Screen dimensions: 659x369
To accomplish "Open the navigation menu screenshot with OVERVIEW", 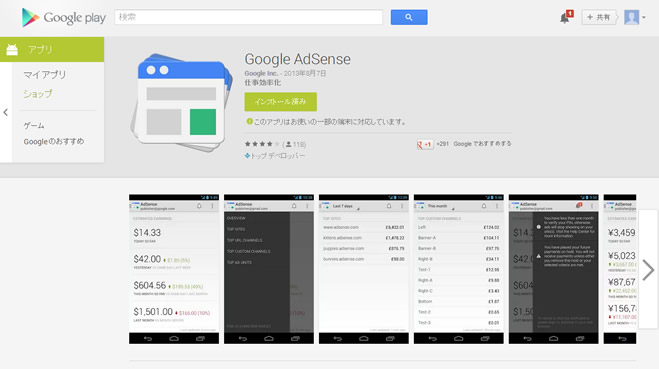I will pyautogui.click(x=269, y=269).
